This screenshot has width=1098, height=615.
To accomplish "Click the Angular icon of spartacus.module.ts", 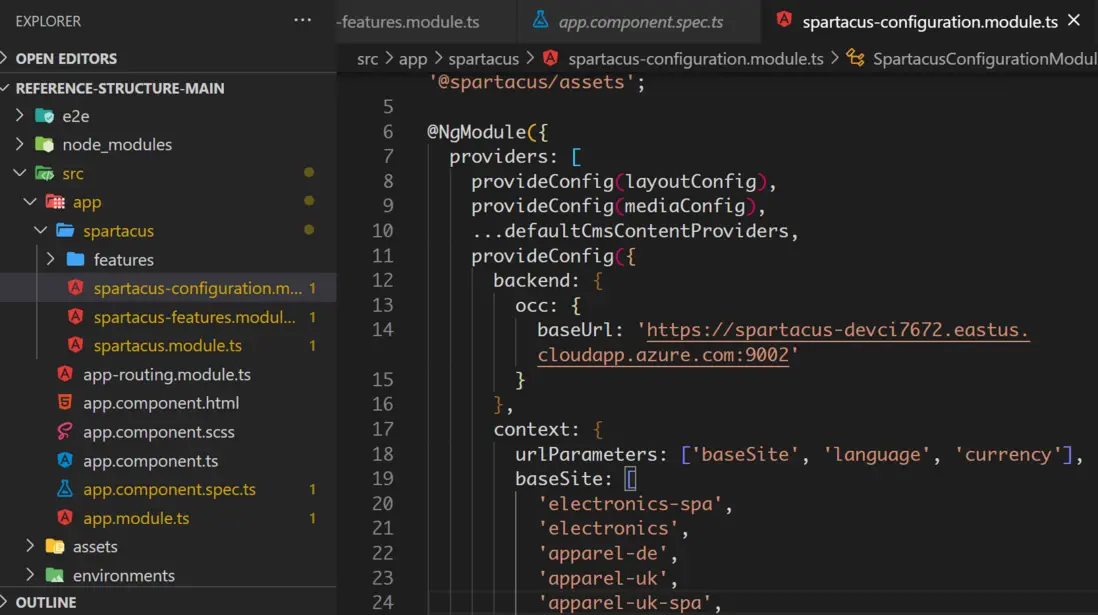I will (75, 346).
